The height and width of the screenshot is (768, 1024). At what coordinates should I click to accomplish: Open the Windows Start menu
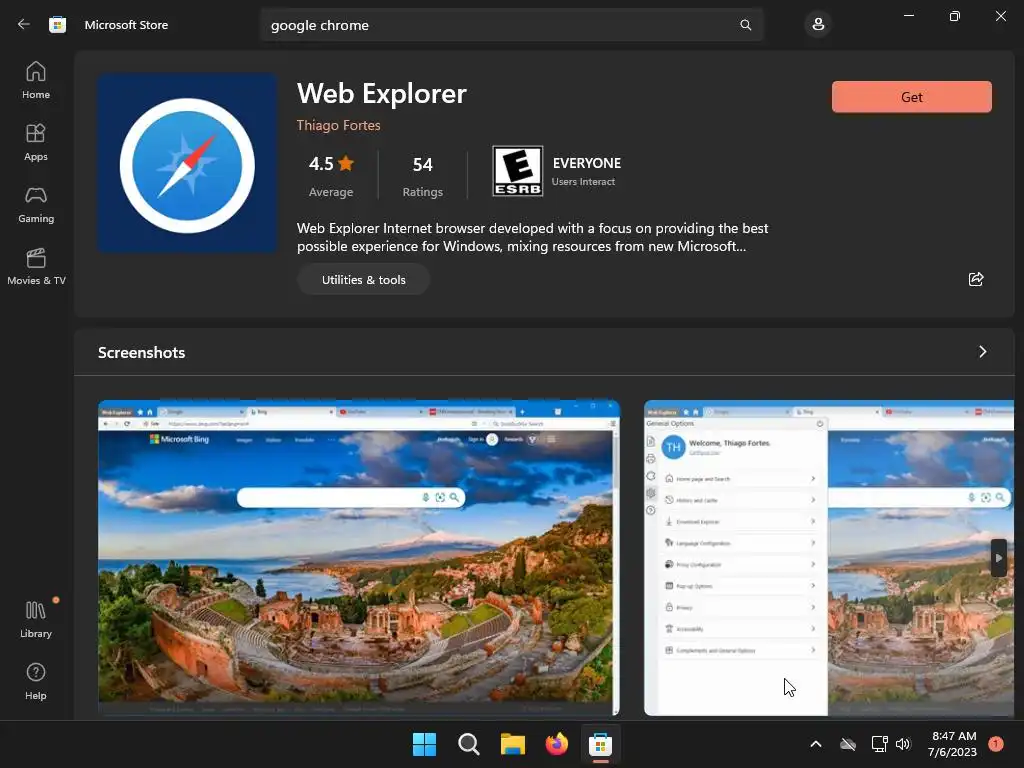pyautogui.click(x=424, y=744)
